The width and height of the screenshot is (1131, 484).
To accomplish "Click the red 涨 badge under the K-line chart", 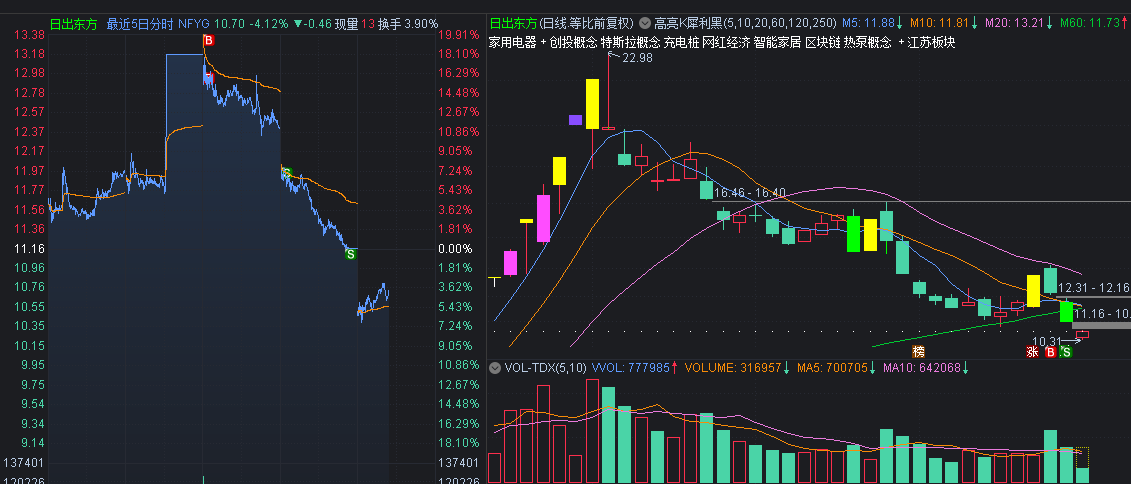I will 1032,351.
